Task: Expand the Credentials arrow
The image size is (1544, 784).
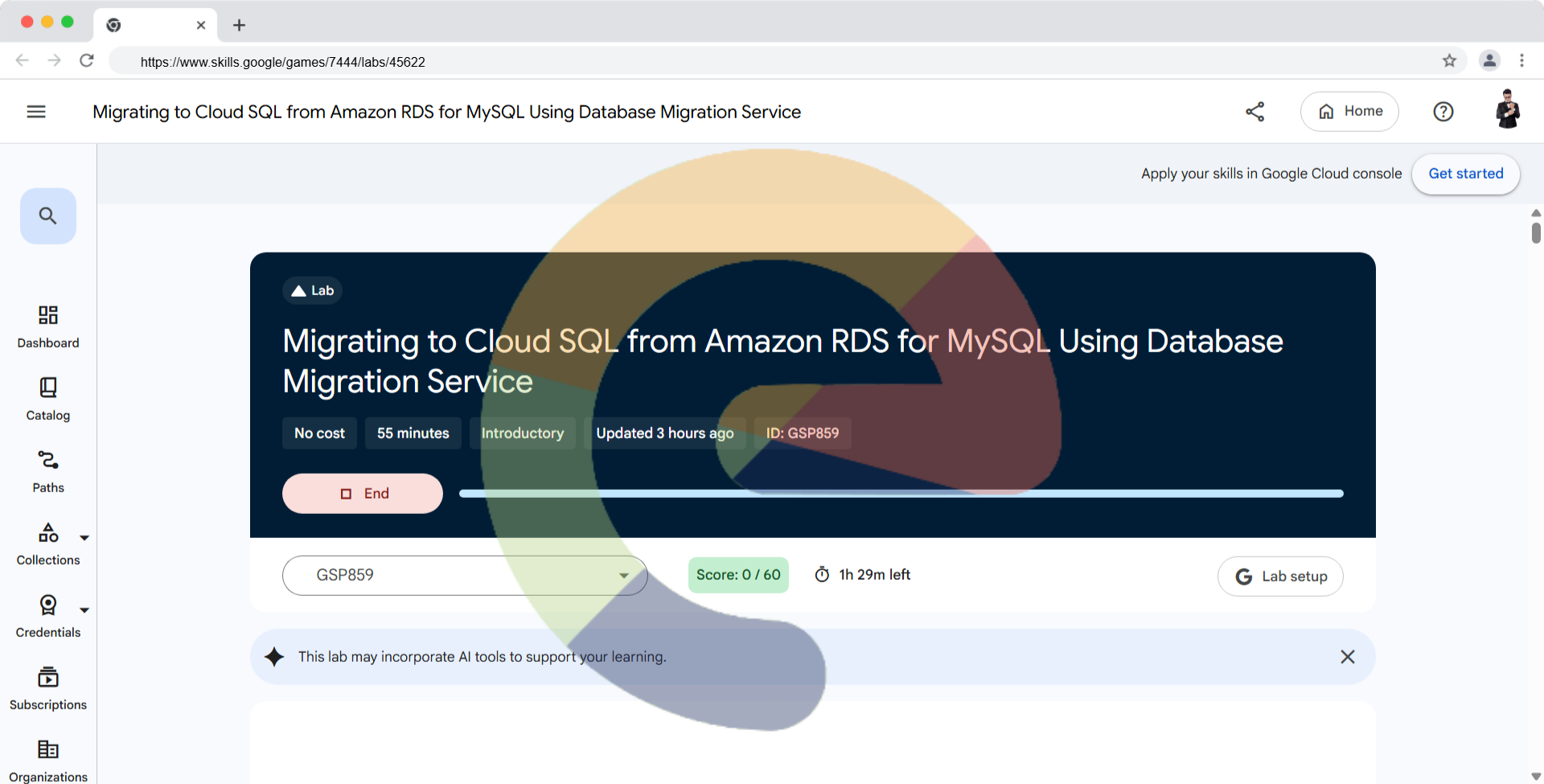Action: pyautogui.click(x=84, y=610)
